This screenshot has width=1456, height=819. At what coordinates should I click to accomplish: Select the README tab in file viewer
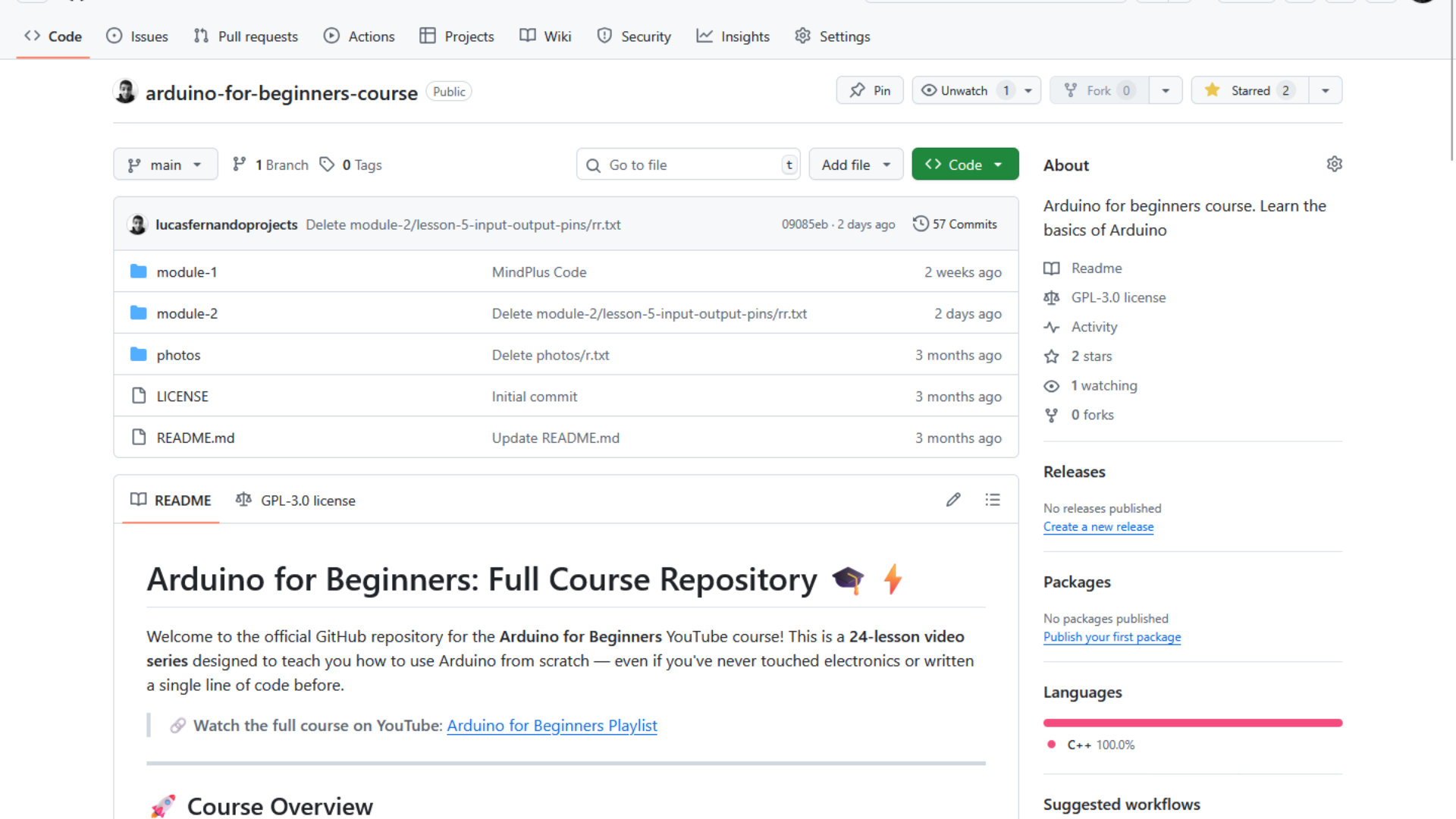pyautogui.click(x=171, y=500)
